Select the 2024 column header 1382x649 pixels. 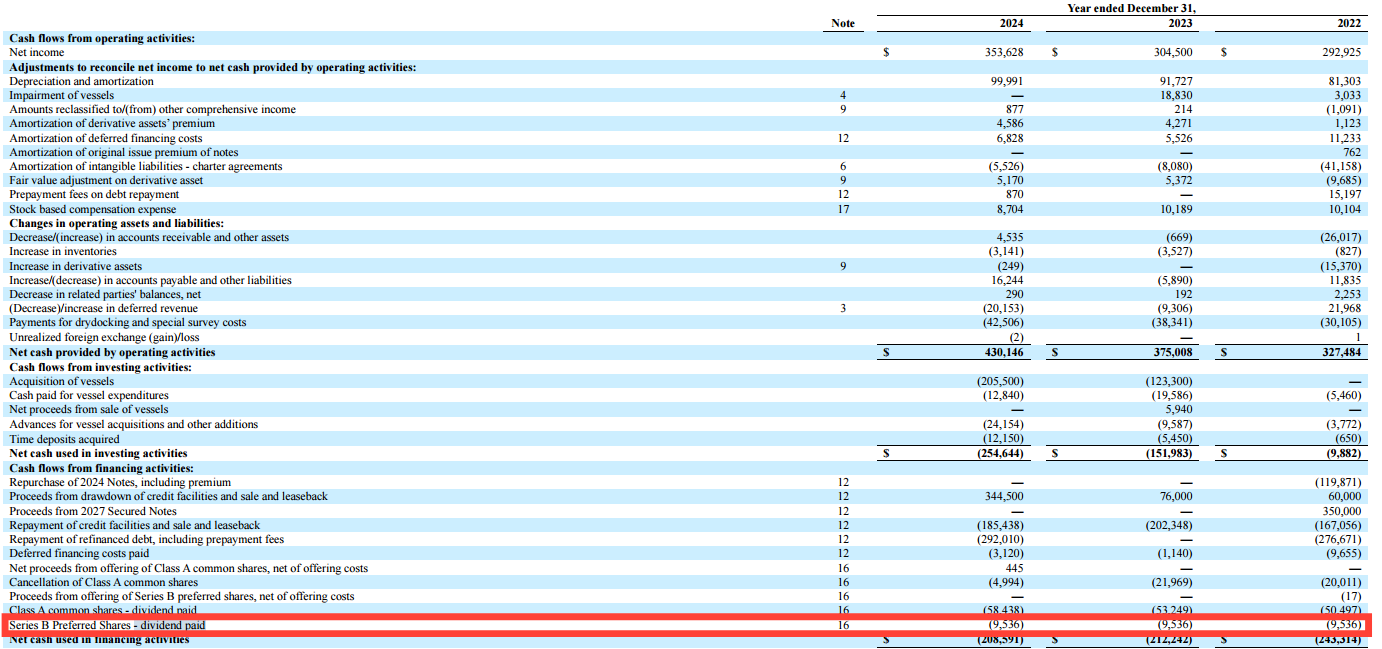[1009, 22]
